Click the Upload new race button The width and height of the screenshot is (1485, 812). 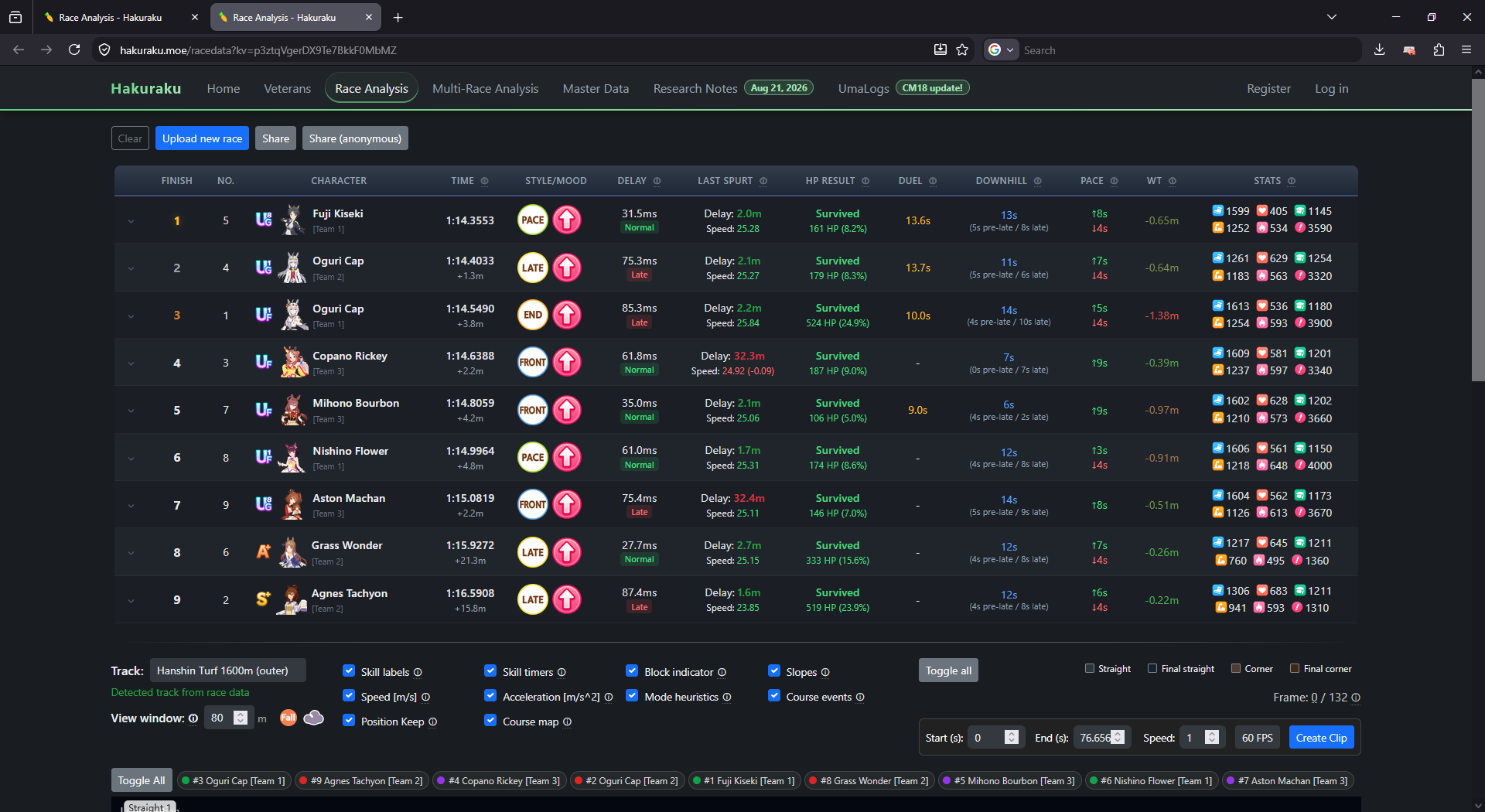tap(202, 138)
